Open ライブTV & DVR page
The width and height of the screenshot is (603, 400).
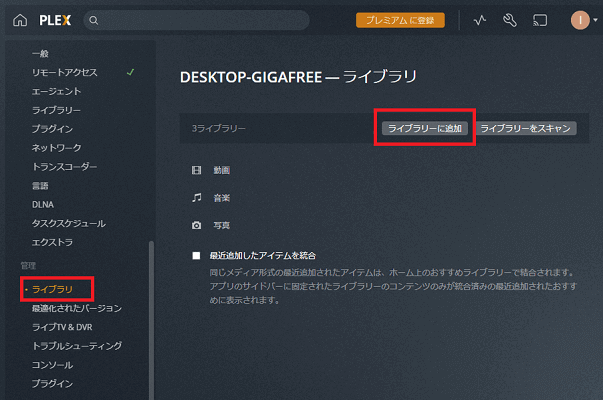[x=62, y=327]
